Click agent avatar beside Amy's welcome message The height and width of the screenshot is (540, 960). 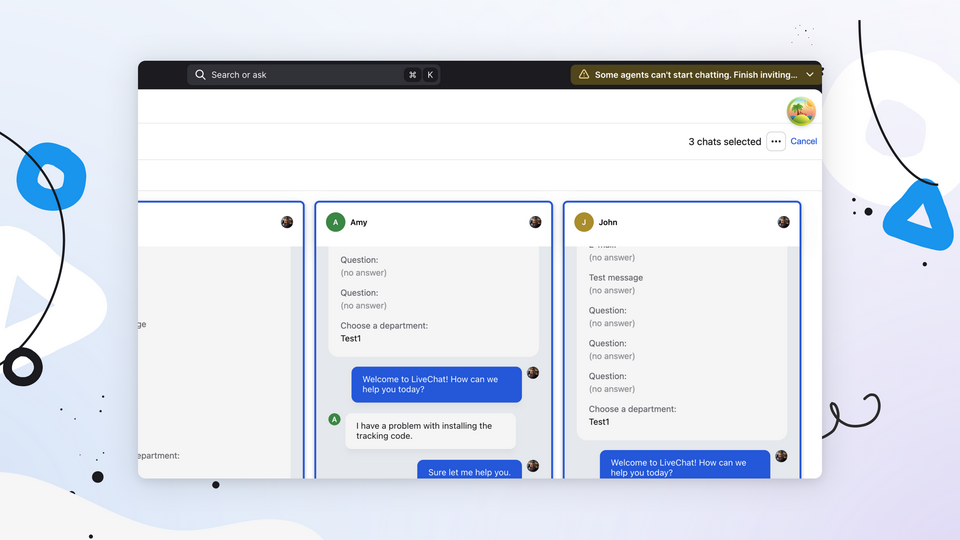click(x=533, y=373)
